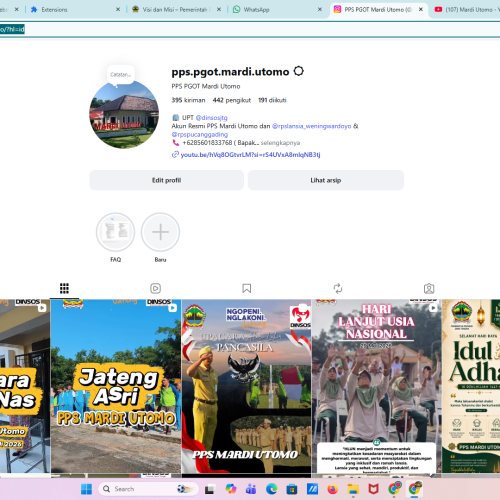Open the Hari Lanjut Usia Nasional post
The width and height of the screenshot is (500, 500).
click(377, 386)
